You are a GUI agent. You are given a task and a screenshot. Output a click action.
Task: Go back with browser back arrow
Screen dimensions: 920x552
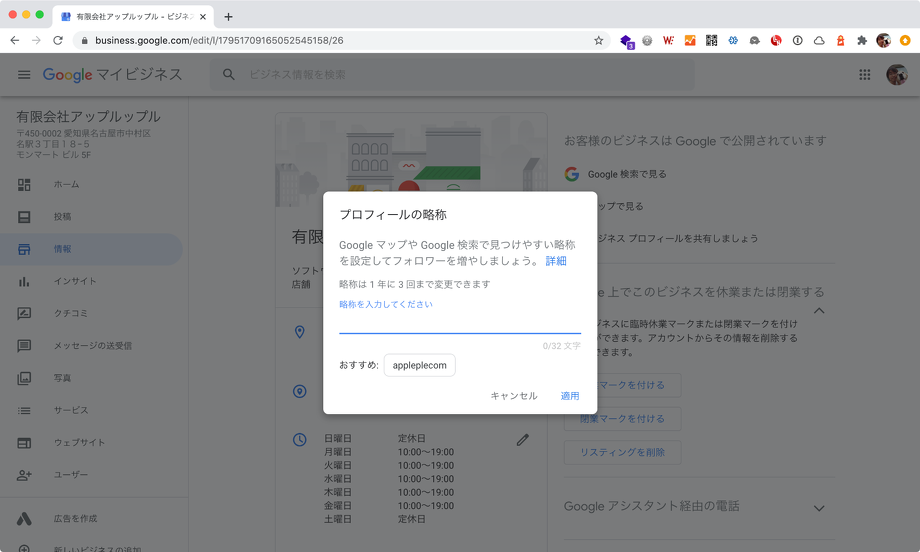(x=15, y=41)
